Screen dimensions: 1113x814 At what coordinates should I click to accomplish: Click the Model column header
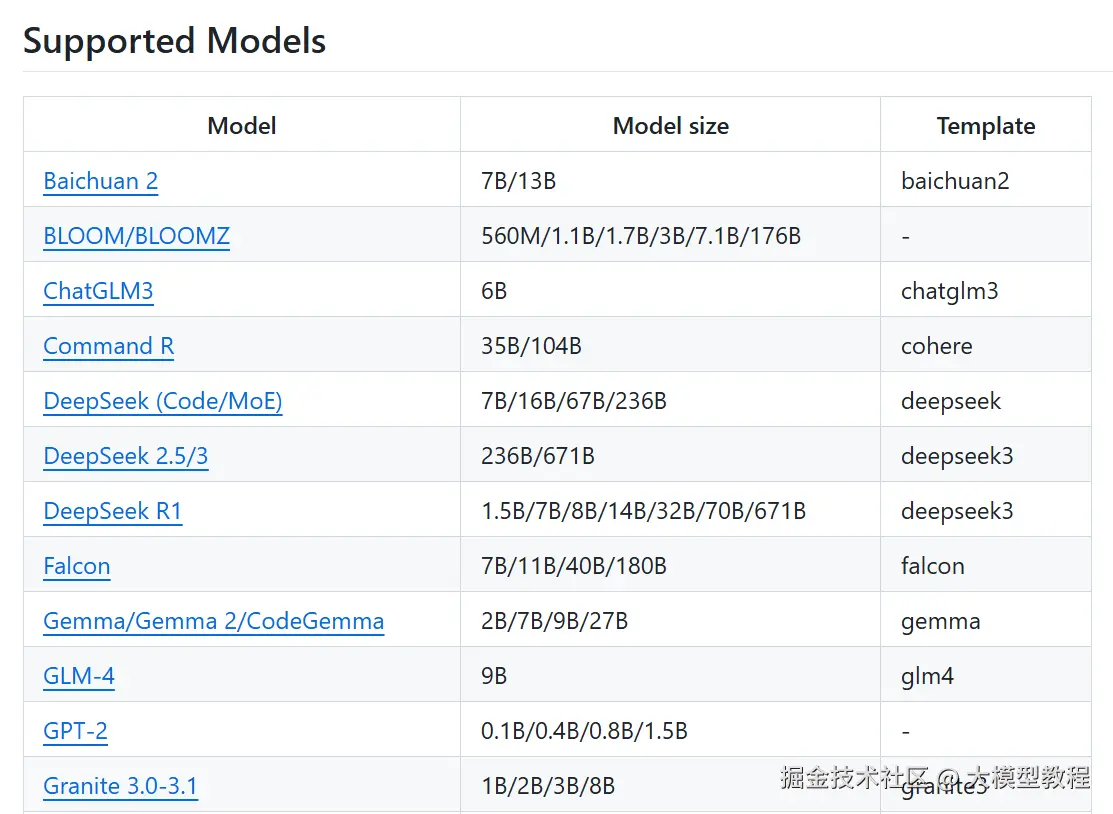pyautogui.click(x=242, y=126)
